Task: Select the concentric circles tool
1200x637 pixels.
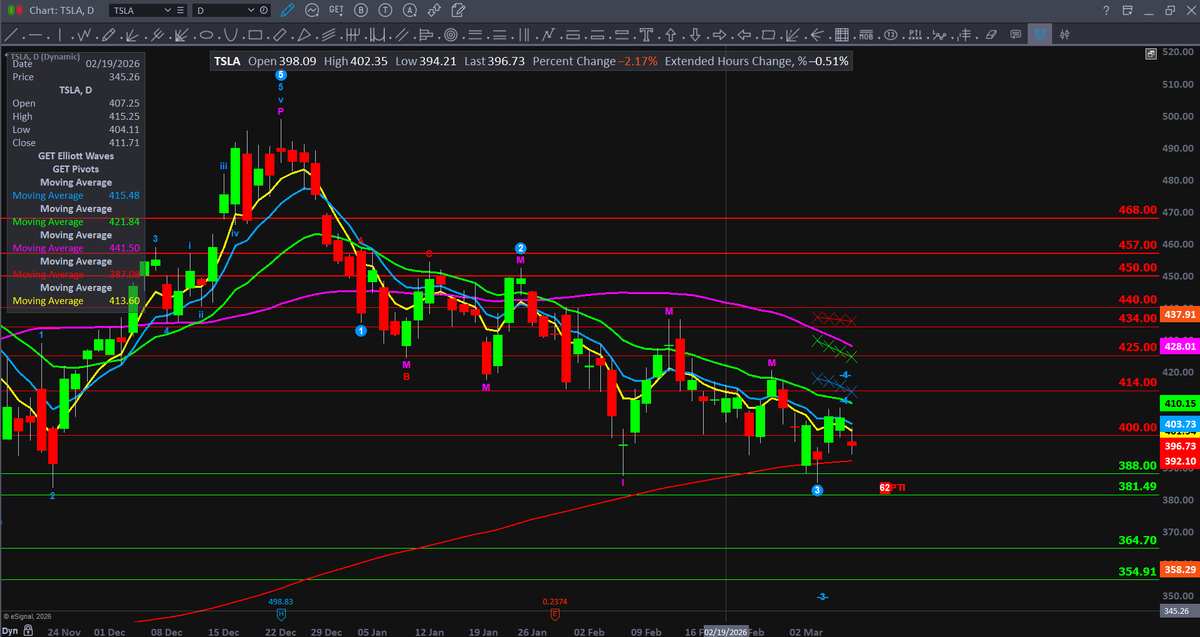Action: 451,35
